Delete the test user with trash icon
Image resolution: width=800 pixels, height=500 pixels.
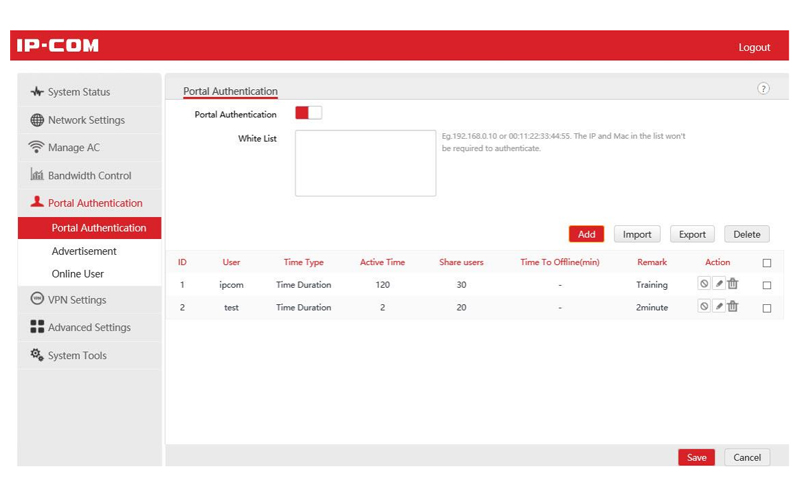pos(733,306)
